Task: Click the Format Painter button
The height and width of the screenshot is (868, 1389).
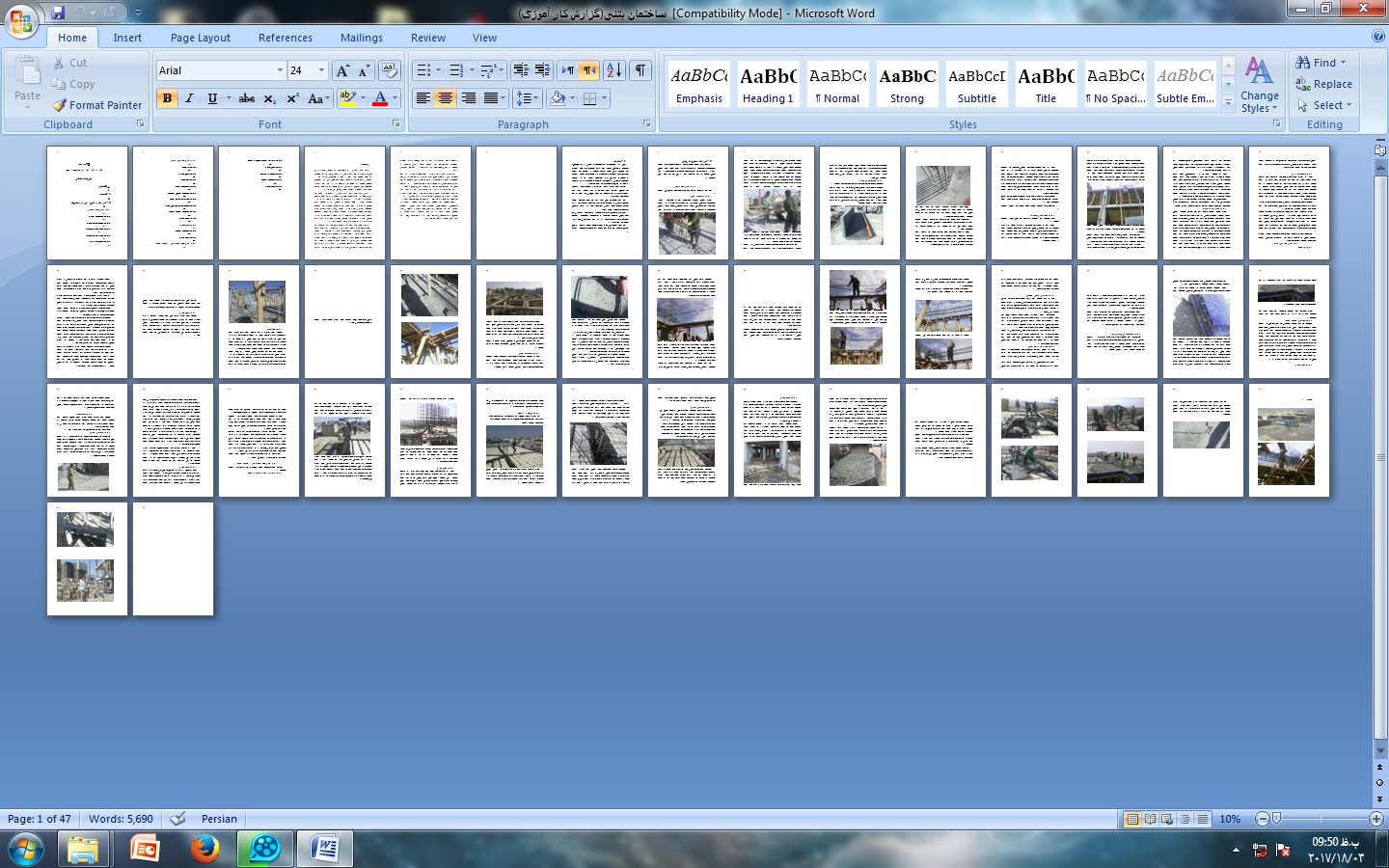Action: [97, 105]
